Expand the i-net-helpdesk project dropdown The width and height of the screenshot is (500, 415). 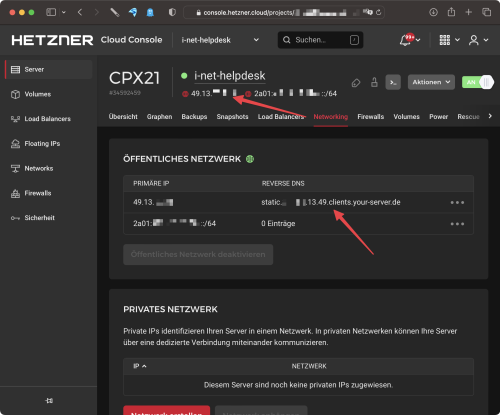(x=256, y=40)
